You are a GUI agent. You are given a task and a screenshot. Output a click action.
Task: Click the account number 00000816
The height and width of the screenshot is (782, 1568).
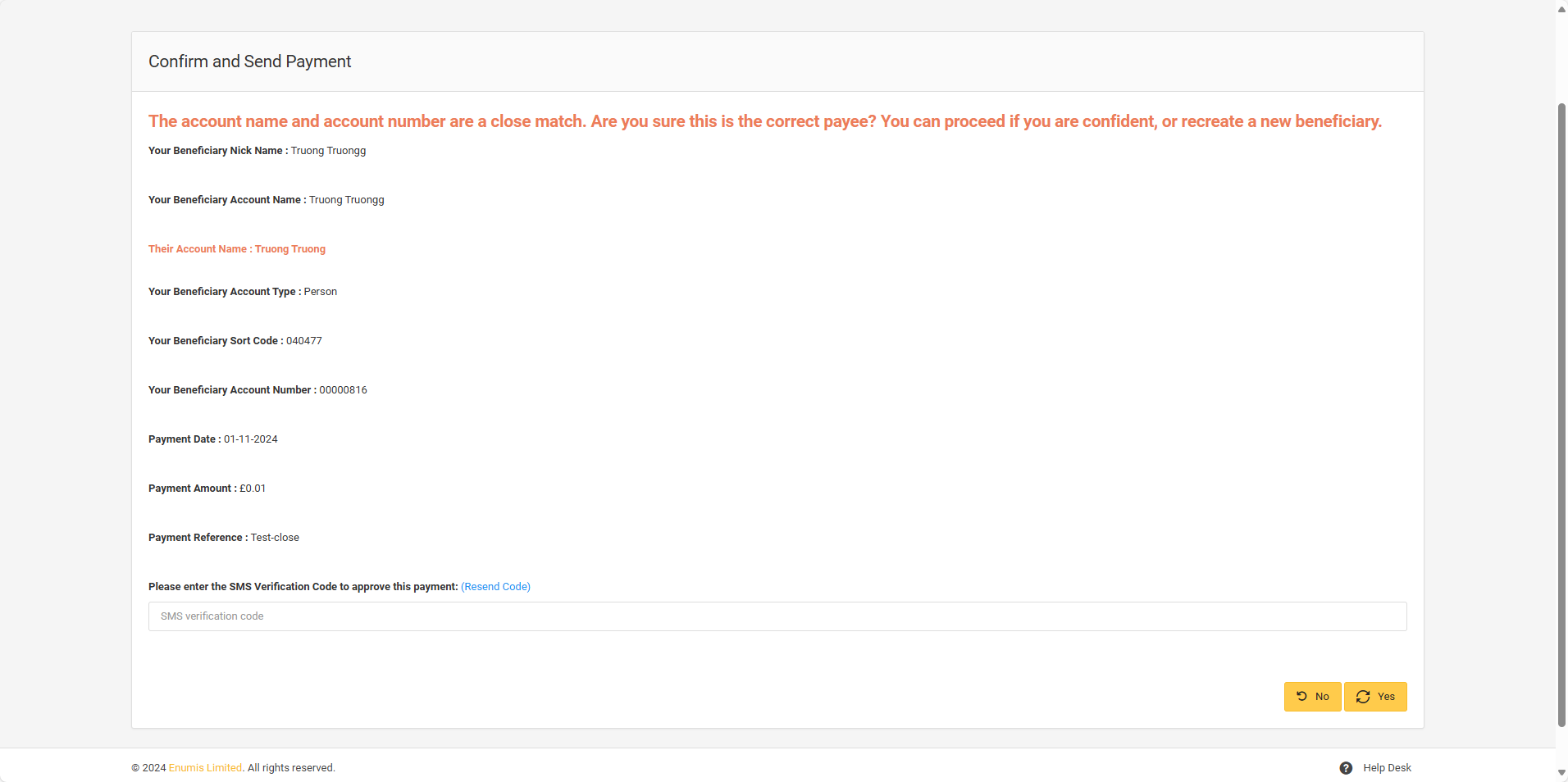coord(343,390)
